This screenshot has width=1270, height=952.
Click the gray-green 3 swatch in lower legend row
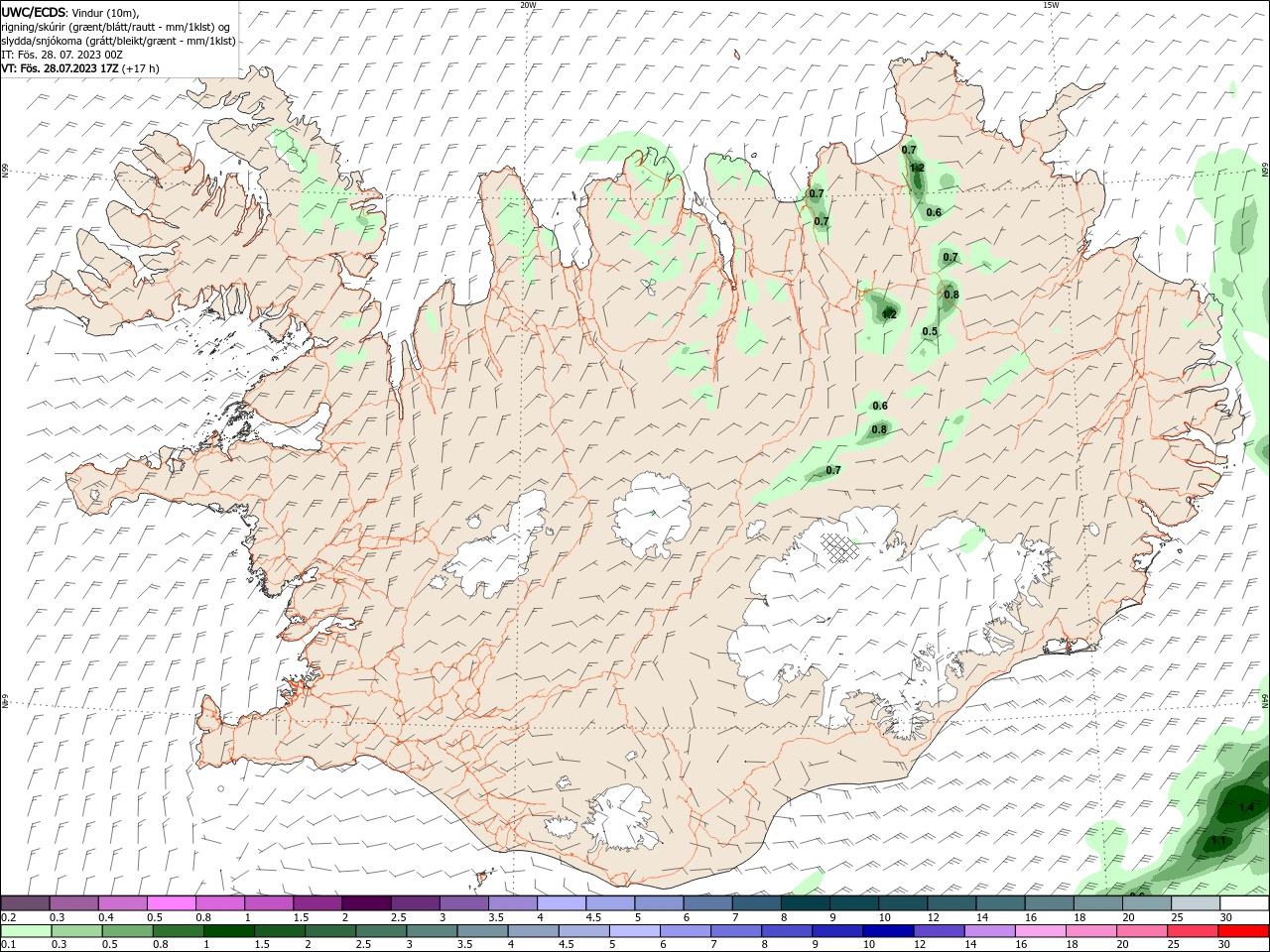[431, 932]
